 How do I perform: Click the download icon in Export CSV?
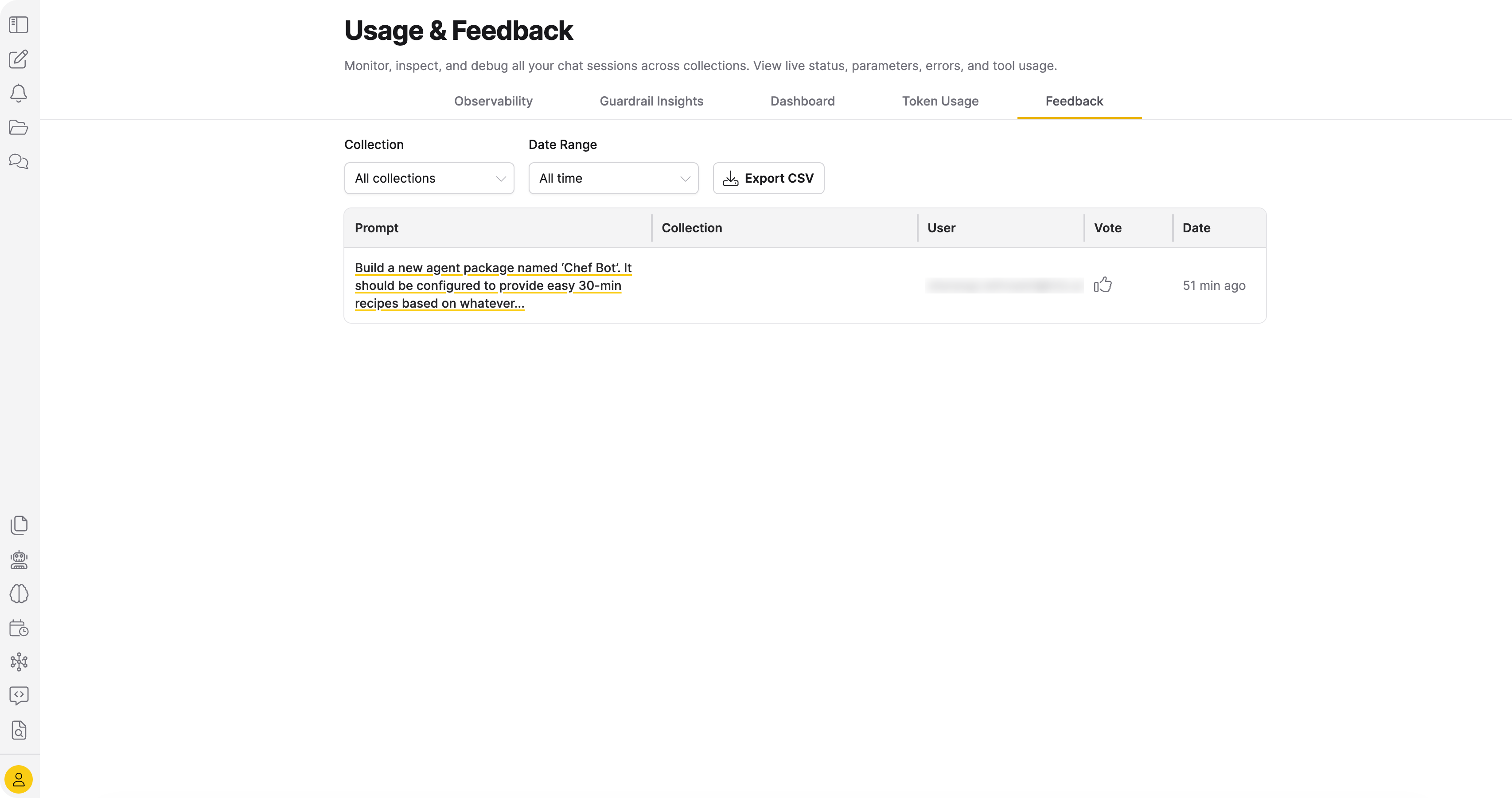click(730, 179)
